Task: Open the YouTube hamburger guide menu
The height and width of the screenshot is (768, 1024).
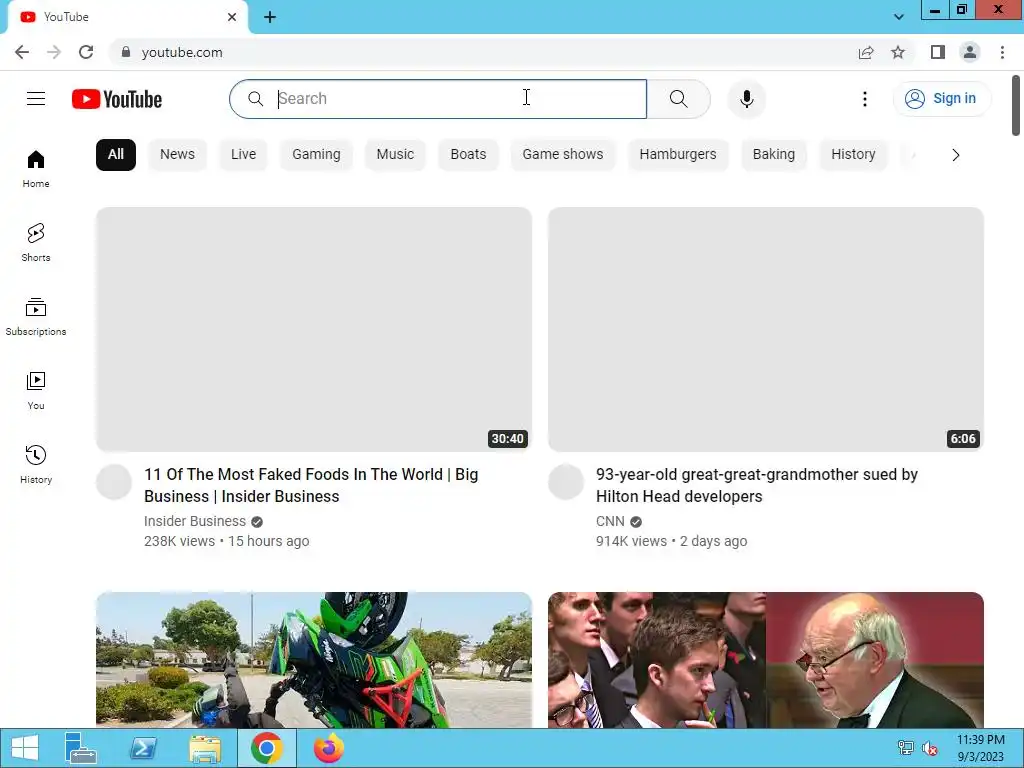Action: coord(36,99)
